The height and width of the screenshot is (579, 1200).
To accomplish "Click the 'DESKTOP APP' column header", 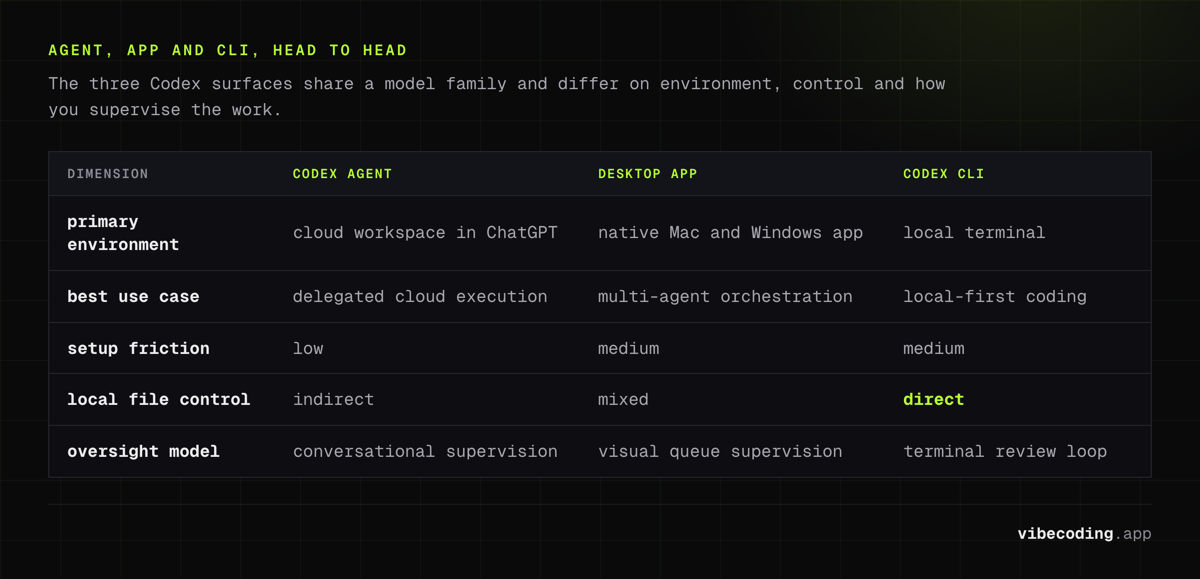I will tap(648, 174).
